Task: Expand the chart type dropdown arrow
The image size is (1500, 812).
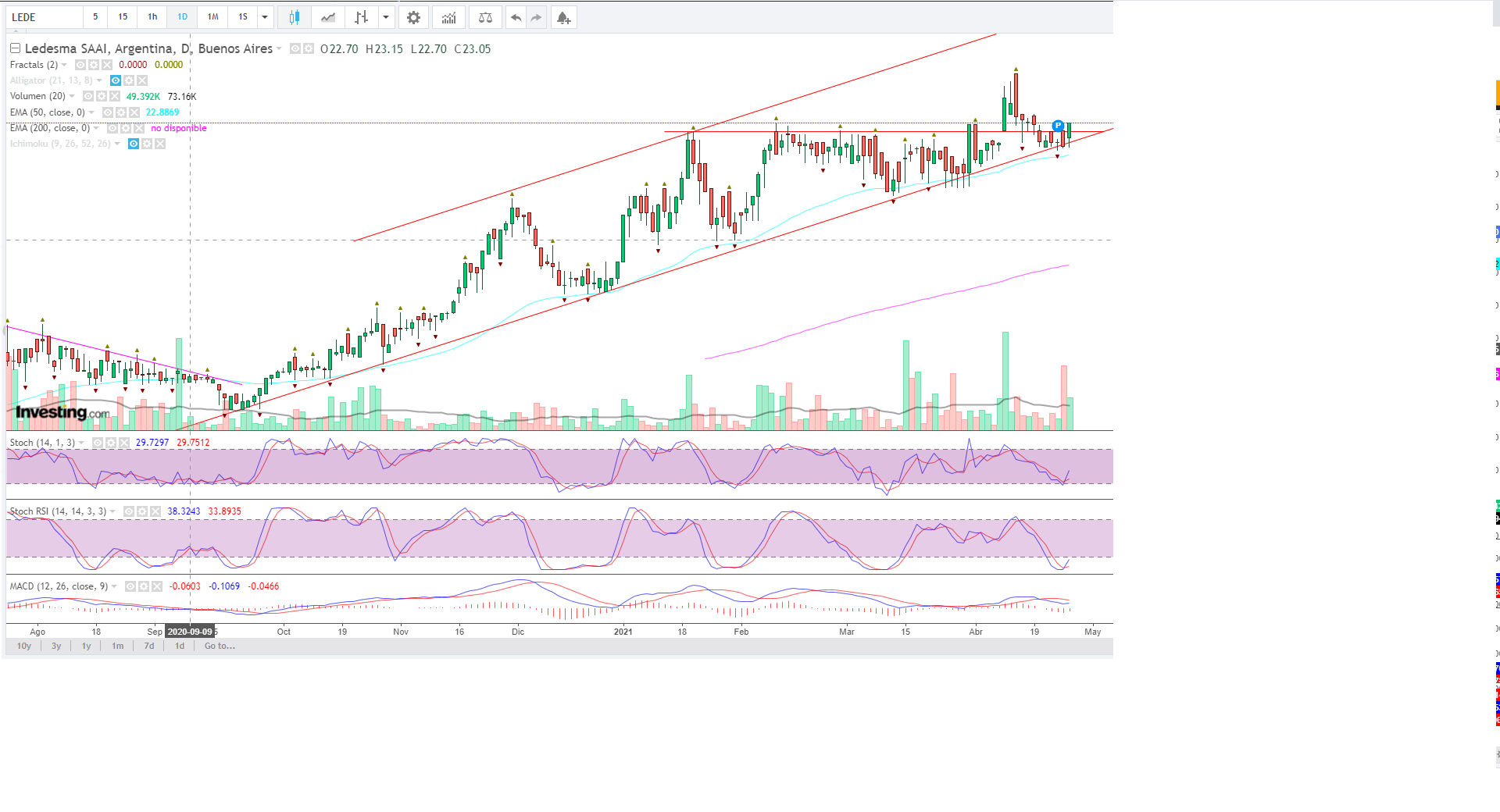Action: 385,17
